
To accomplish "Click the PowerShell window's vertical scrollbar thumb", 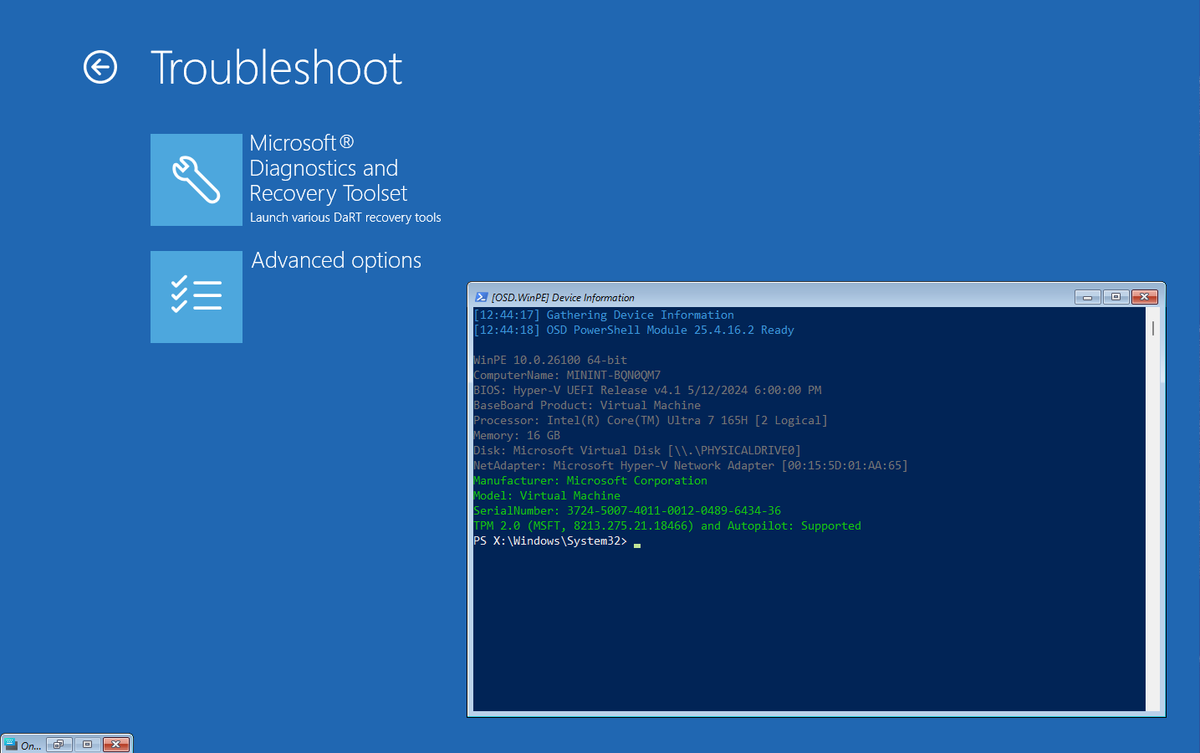I will (1153, 328).
